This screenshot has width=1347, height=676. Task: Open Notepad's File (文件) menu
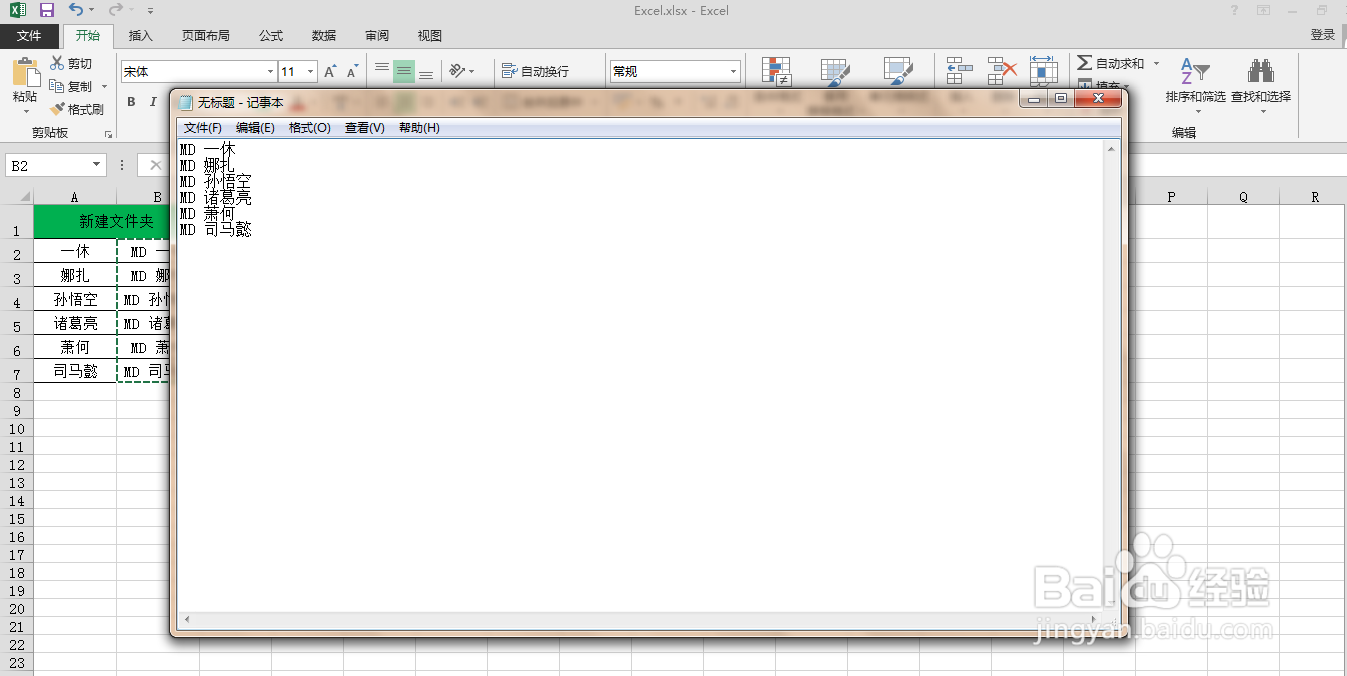tap(203, 128)
